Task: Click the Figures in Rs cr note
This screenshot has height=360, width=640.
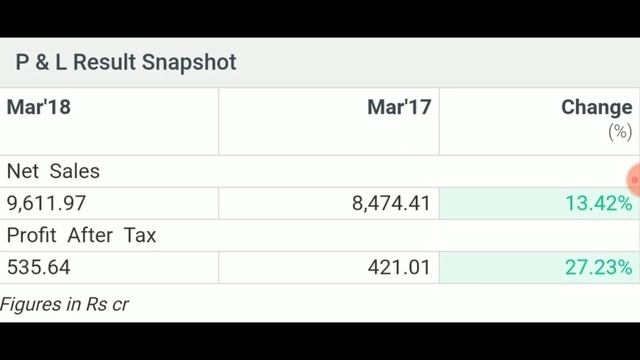Action: pos(64,304)
